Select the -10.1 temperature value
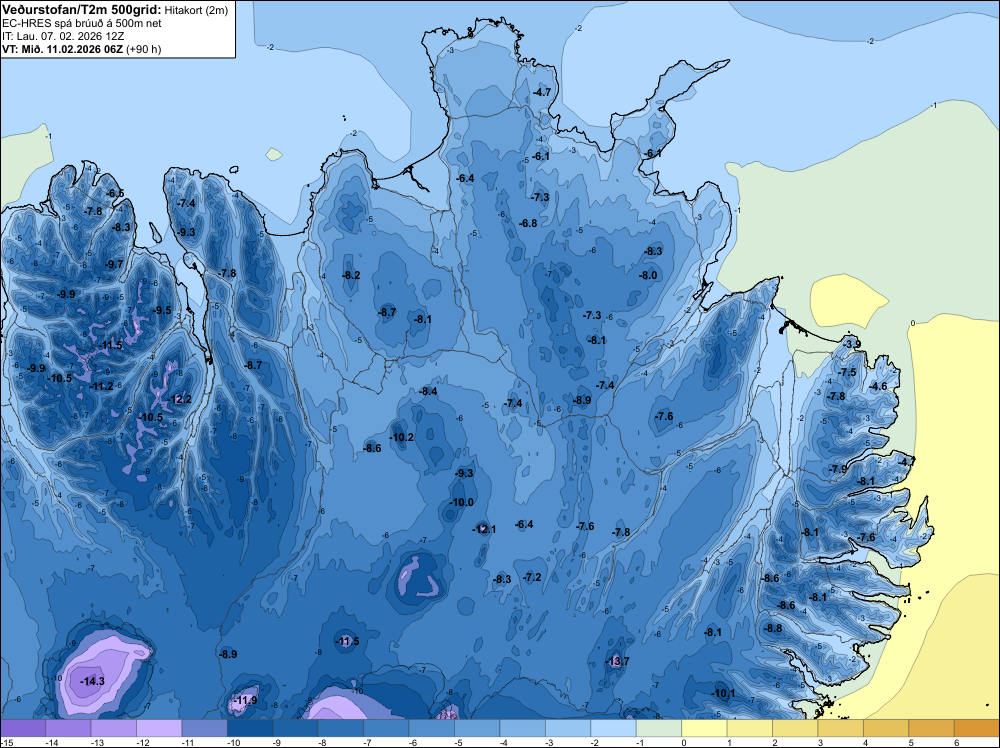 pos(723,693)
